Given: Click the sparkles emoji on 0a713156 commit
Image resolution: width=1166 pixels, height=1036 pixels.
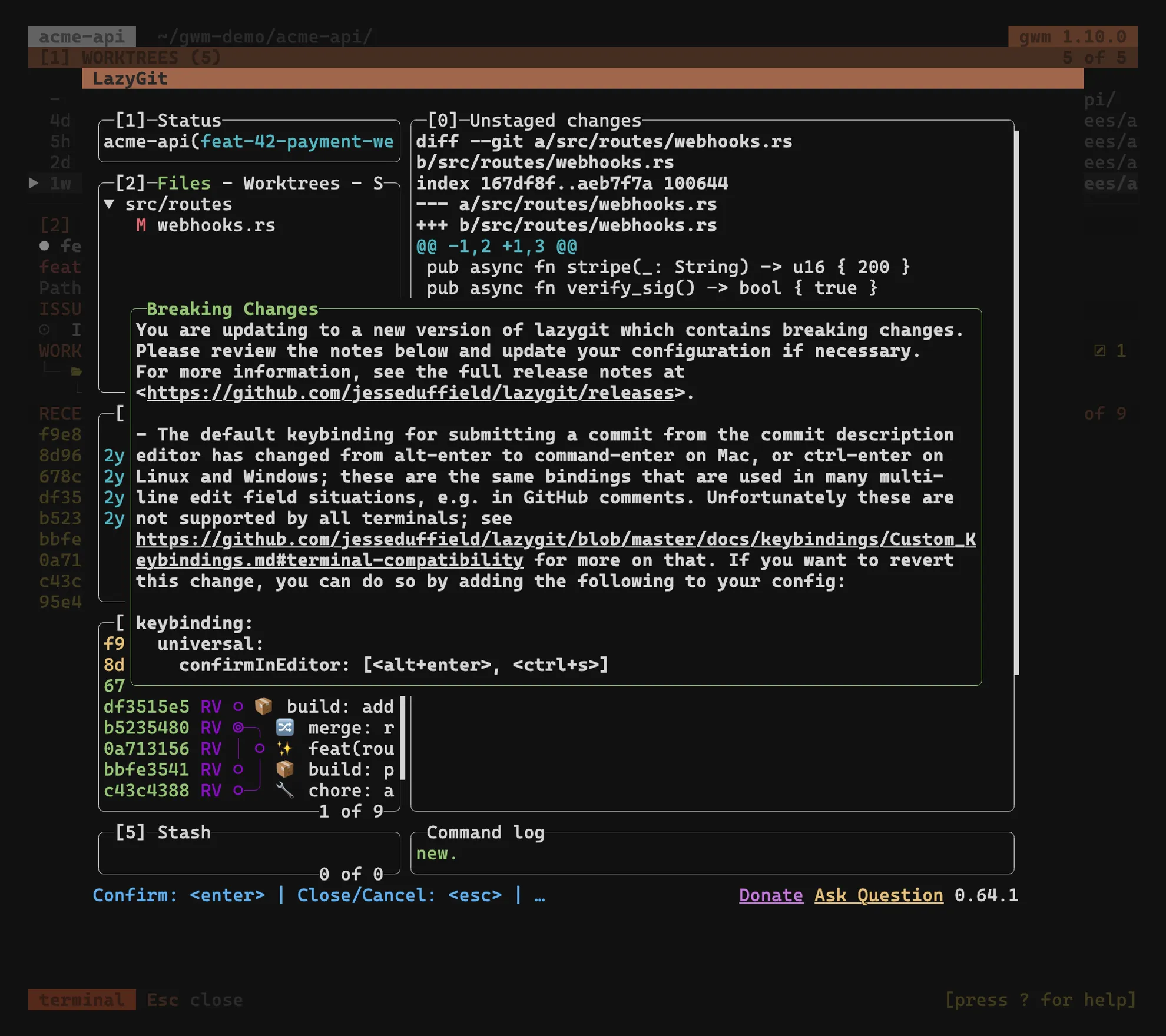Looking at the screenshot, I should click(285, 748).
